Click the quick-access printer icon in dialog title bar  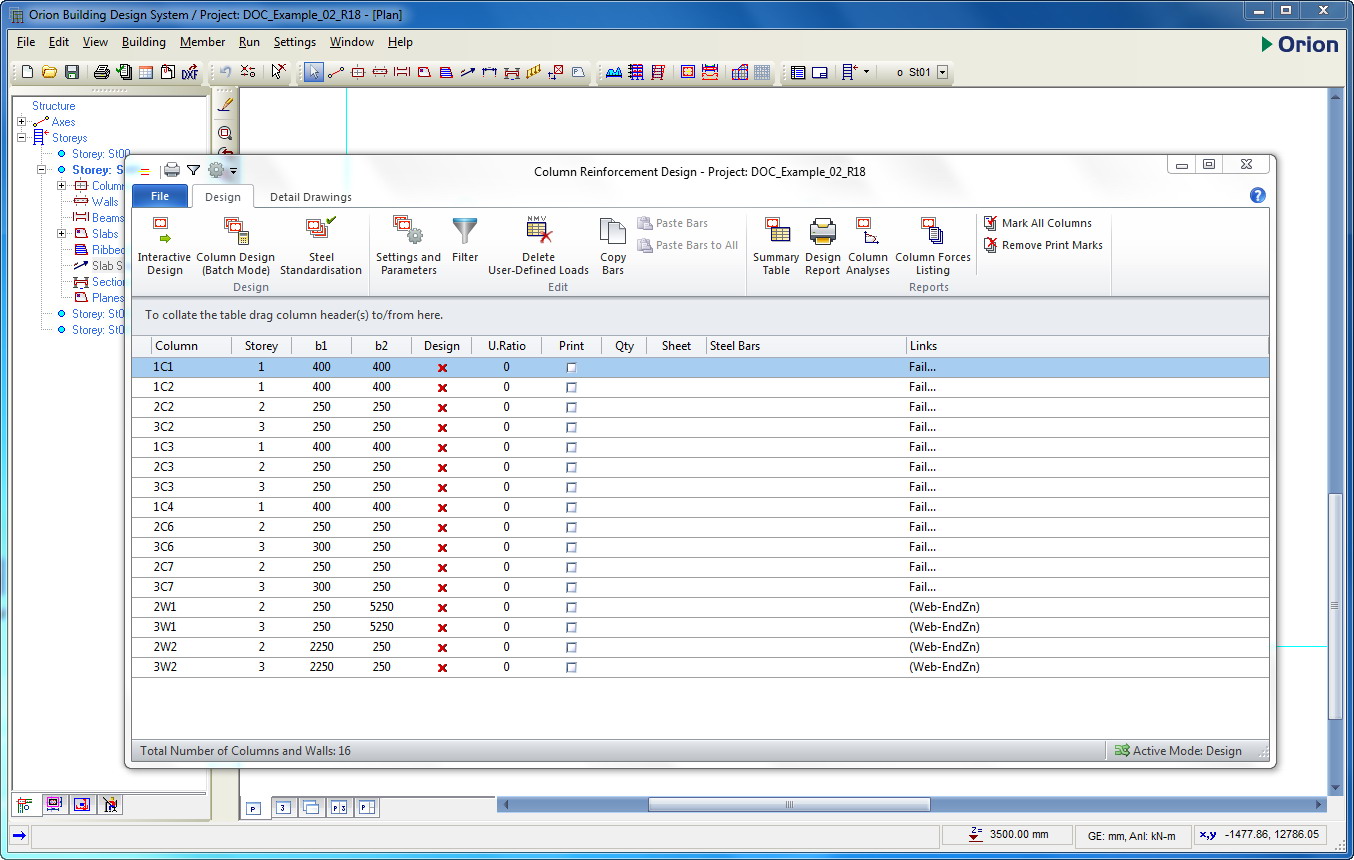click(x=171, y=171)
